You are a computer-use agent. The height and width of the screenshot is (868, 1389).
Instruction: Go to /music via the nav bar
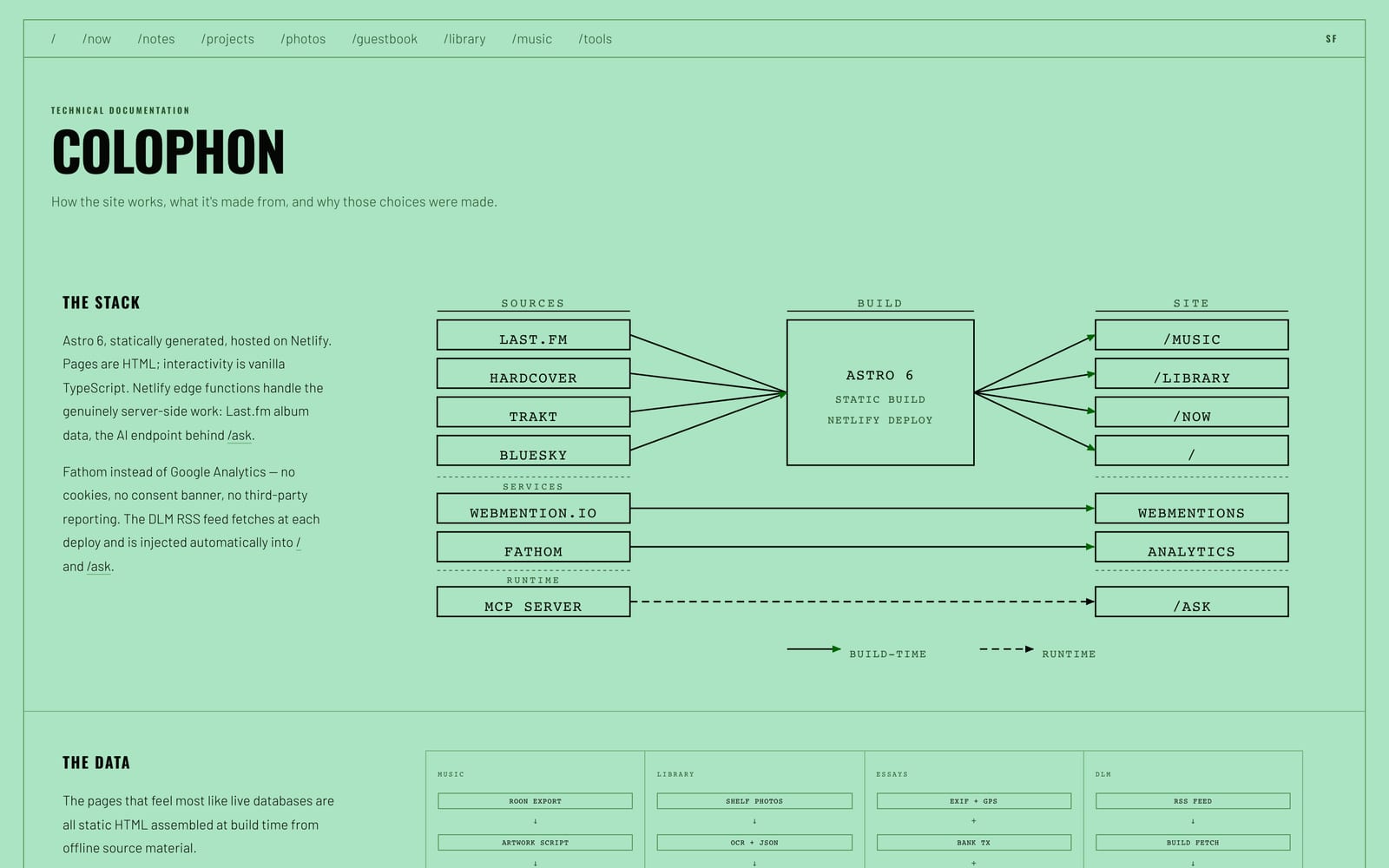pyautogui.click(x=532, y=39)
